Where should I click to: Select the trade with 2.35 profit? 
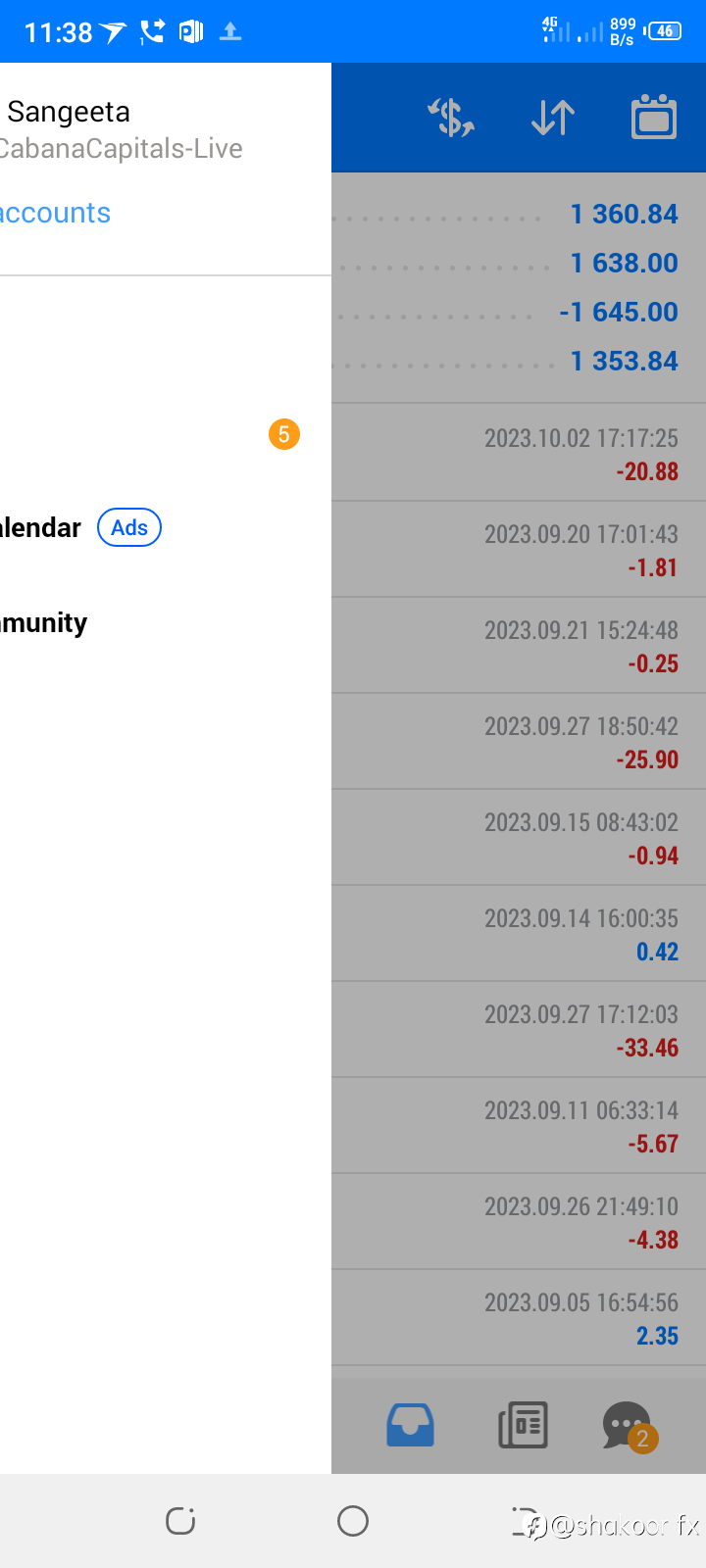(520, 1318)
